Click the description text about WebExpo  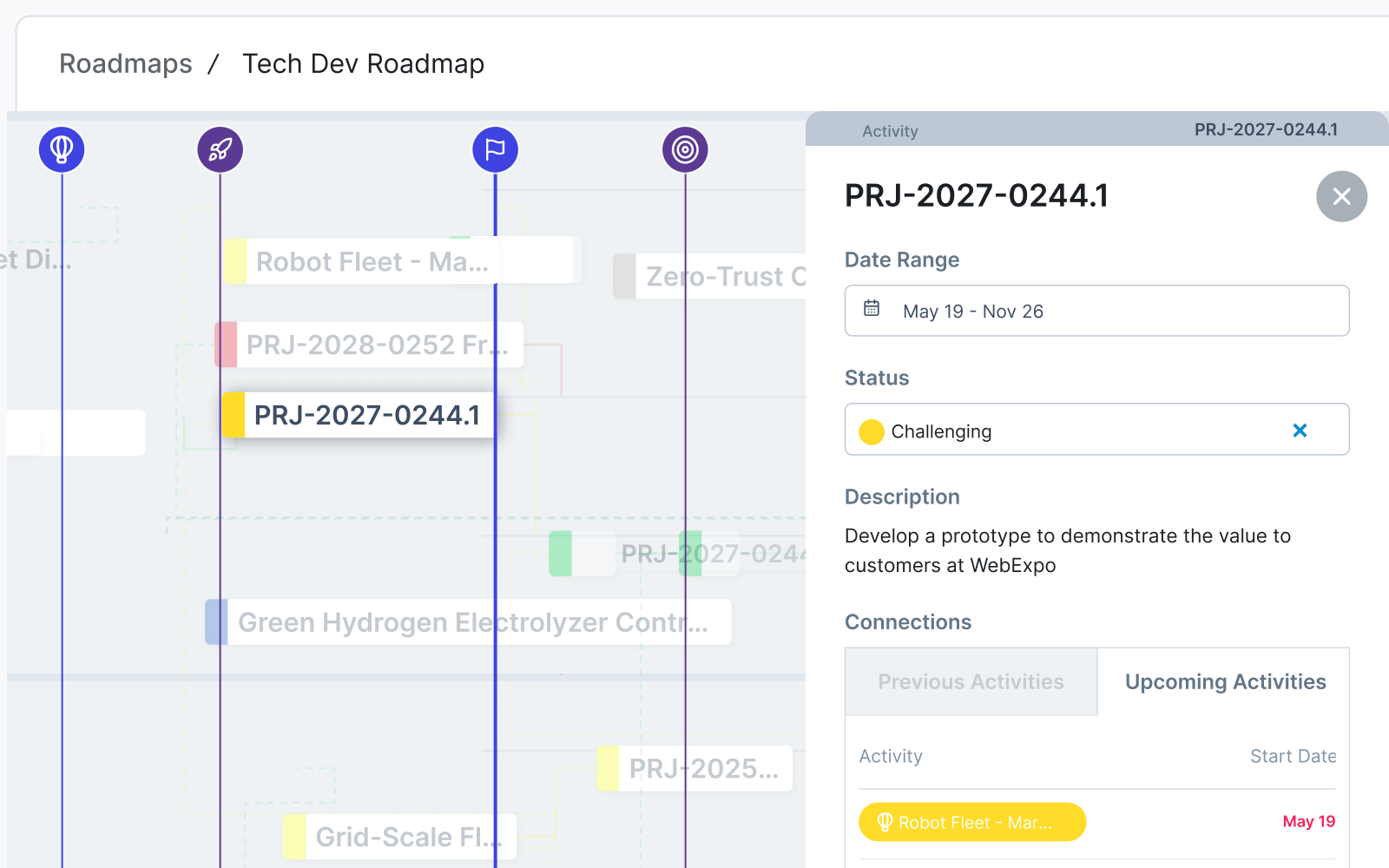click(1068, 550)
